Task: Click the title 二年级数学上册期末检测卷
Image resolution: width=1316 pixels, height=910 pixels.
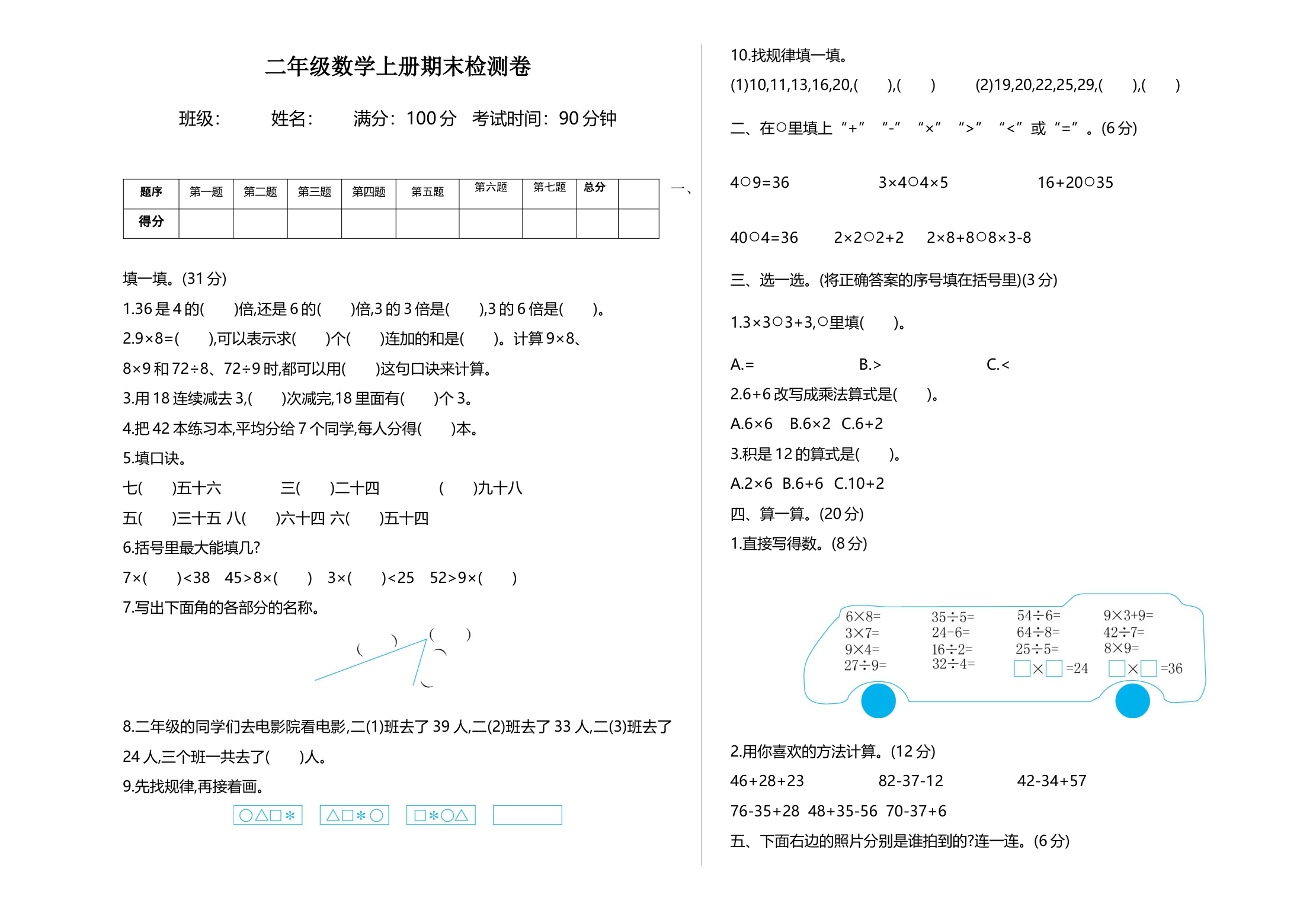Action: pyautogui.click(x=398, y=66)
